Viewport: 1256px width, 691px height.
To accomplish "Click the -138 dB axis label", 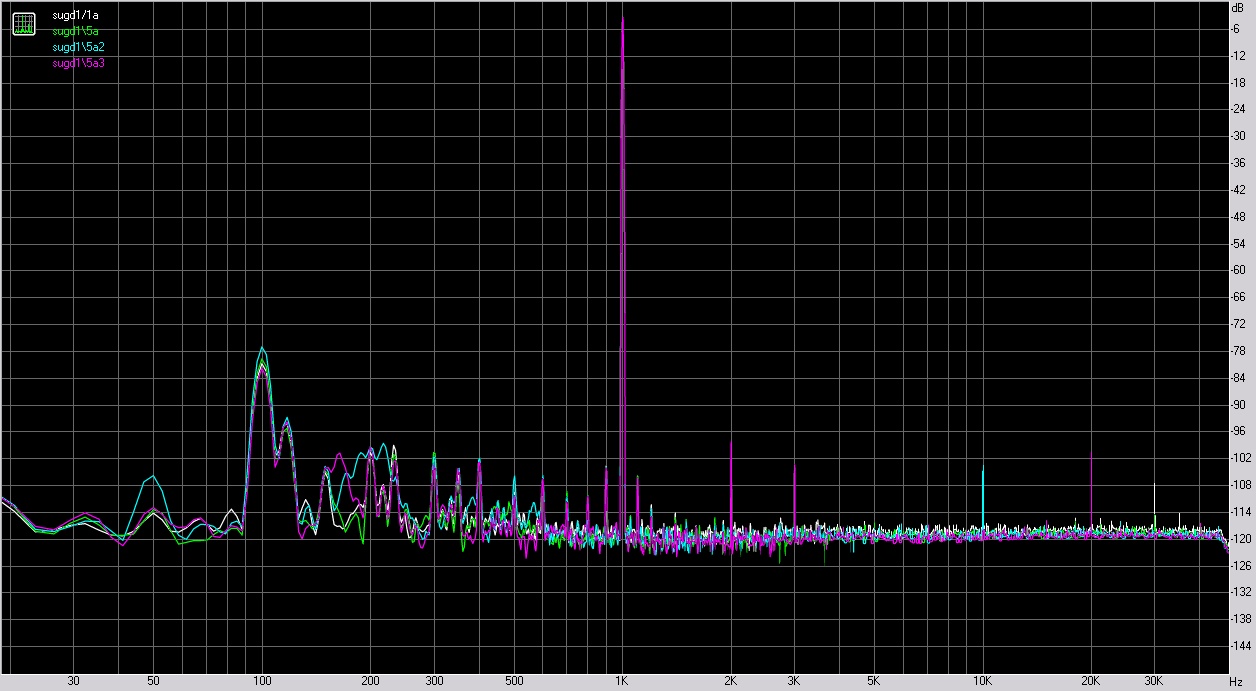I will (x=1242, y=621).
